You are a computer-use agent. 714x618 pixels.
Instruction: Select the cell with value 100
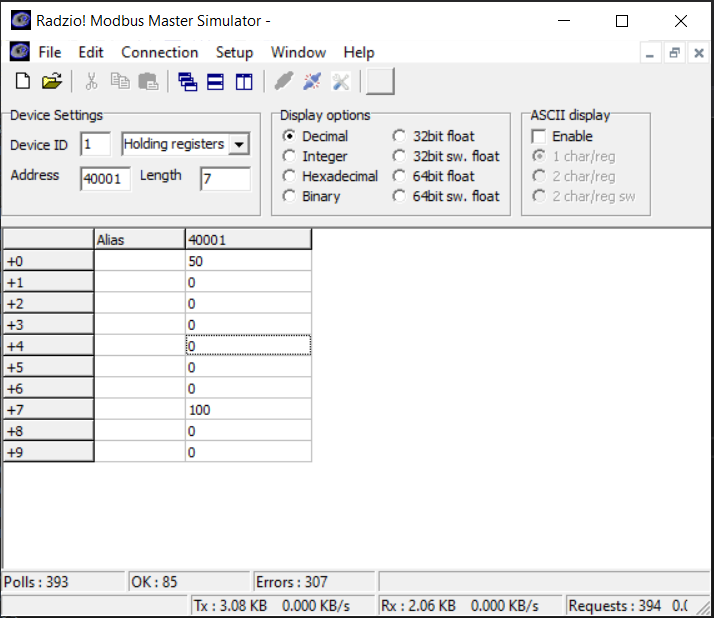pyautogui.click(x=248, y=410)
